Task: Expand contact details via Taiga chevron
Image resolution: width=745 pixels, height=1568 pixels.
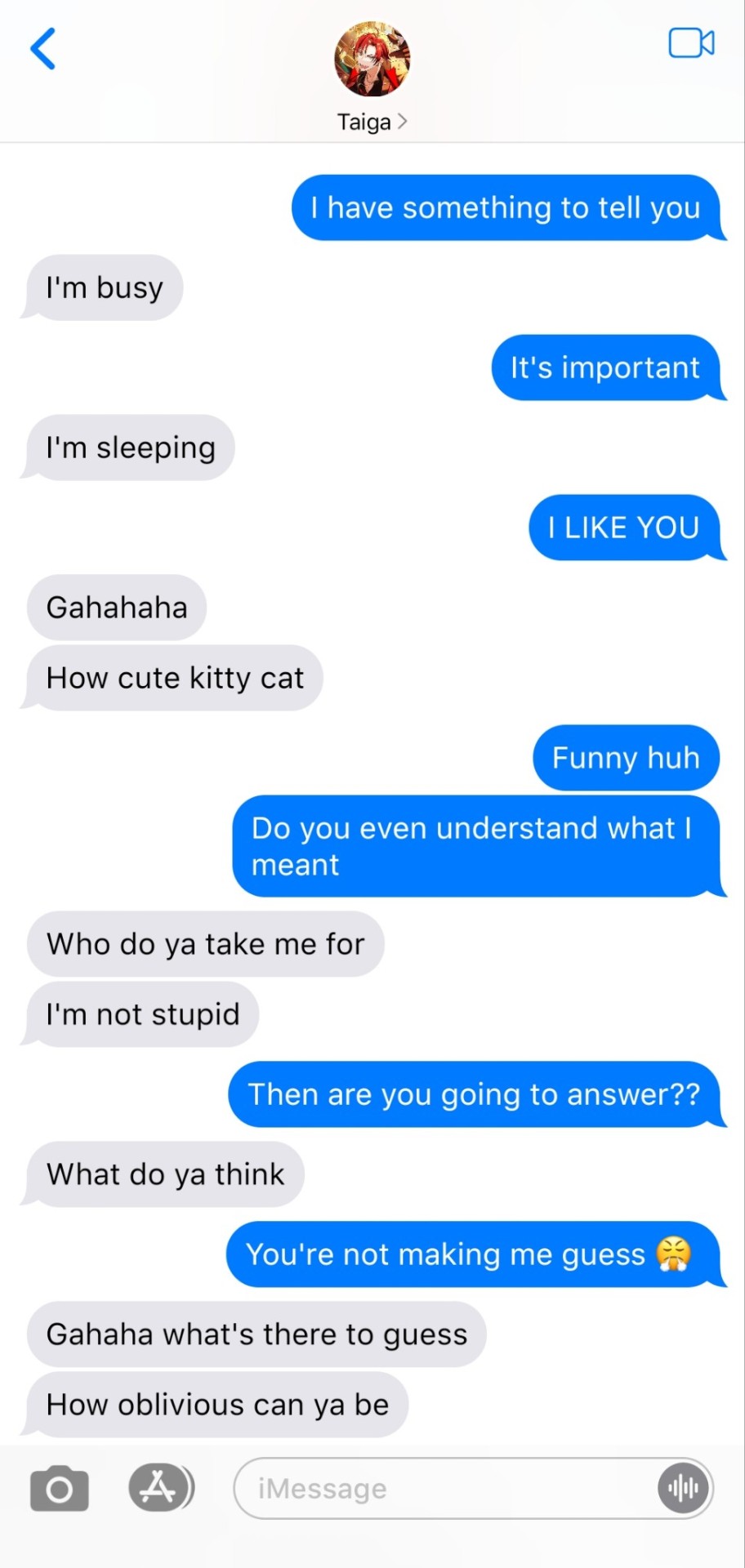Action: click(402, 122)
